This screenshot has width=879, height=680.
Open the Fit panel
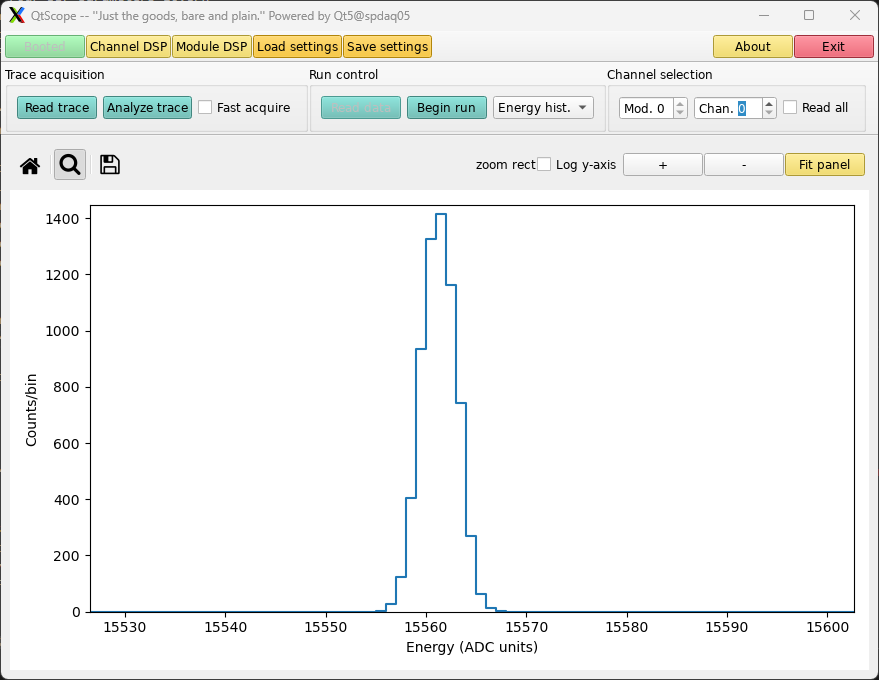click(825, 165)
